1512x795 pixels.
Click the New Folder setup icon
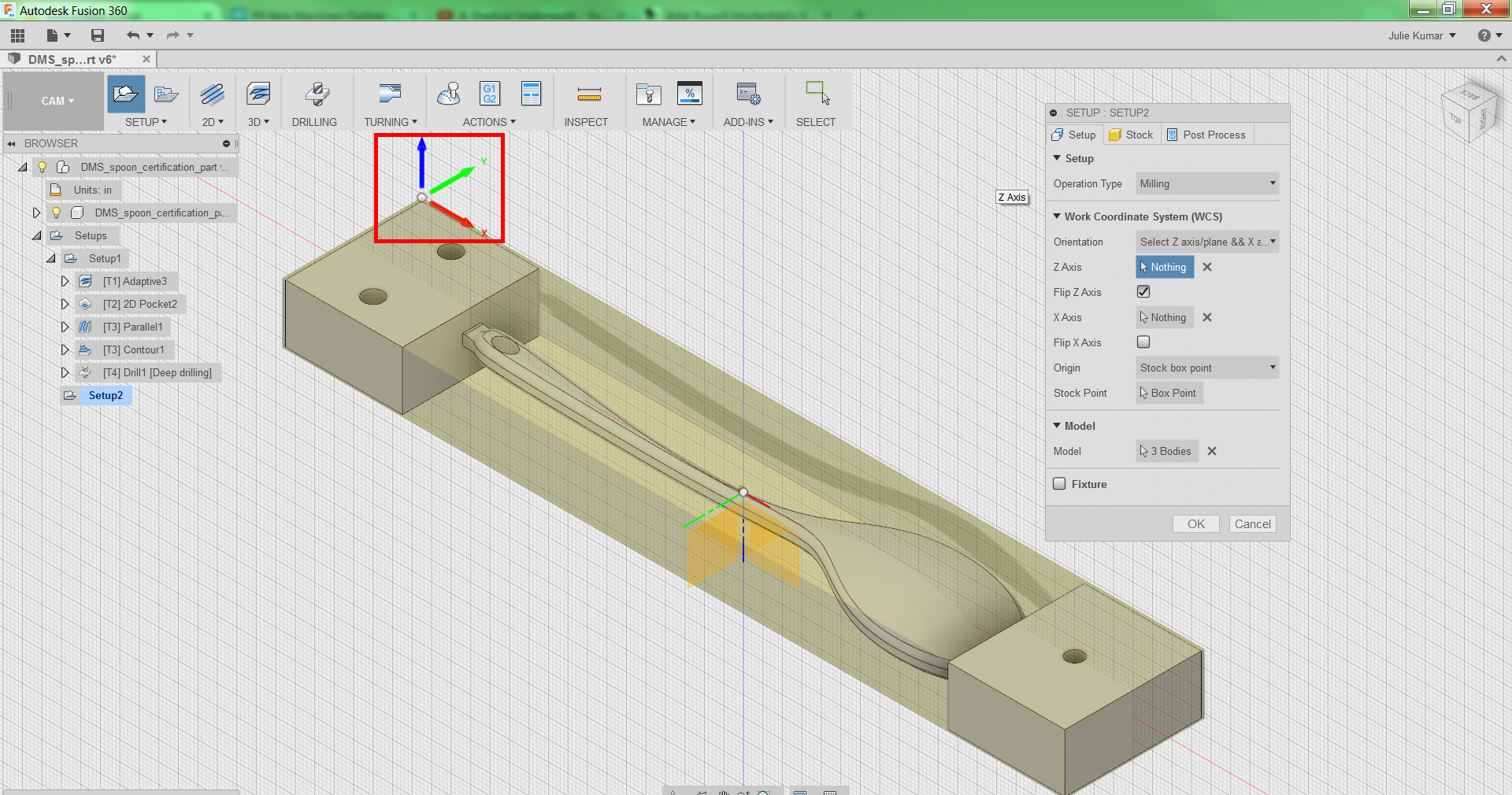166,94
